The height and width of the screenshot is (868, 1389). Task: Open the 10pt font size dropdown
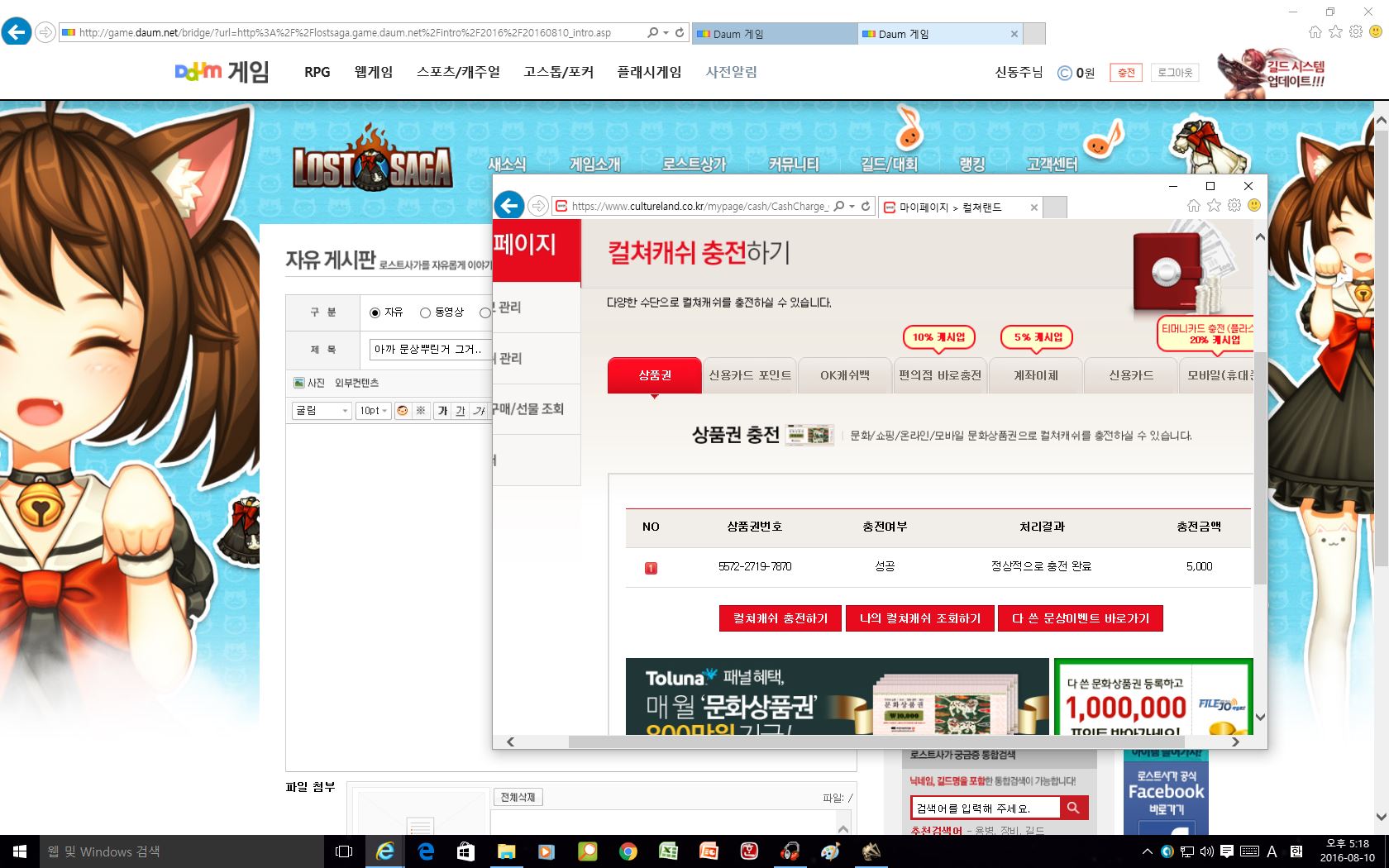(373, 410)
